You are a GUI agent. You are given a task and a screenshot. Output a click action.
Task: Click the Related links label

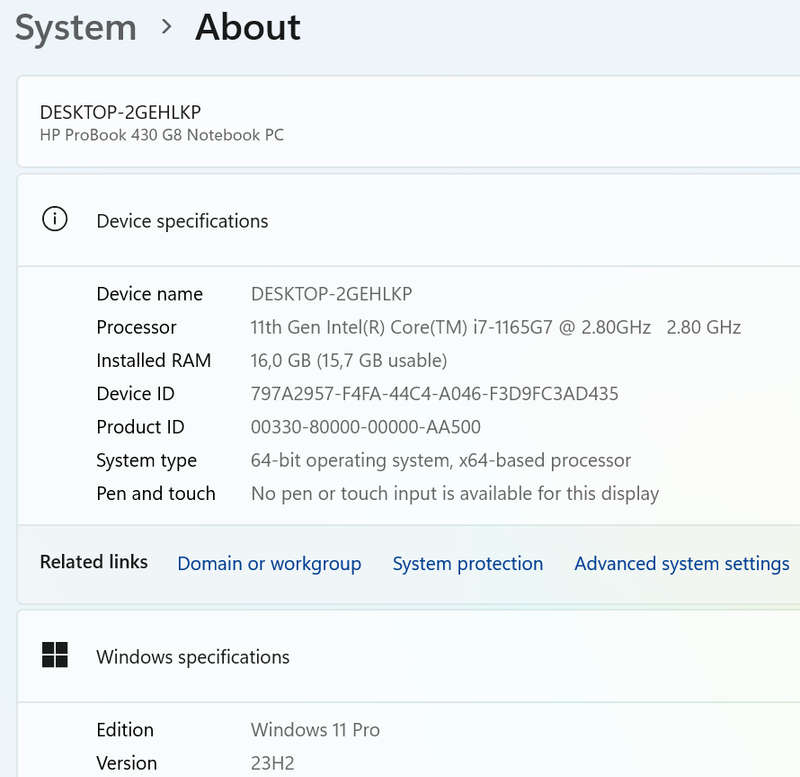tap(94, 562)
